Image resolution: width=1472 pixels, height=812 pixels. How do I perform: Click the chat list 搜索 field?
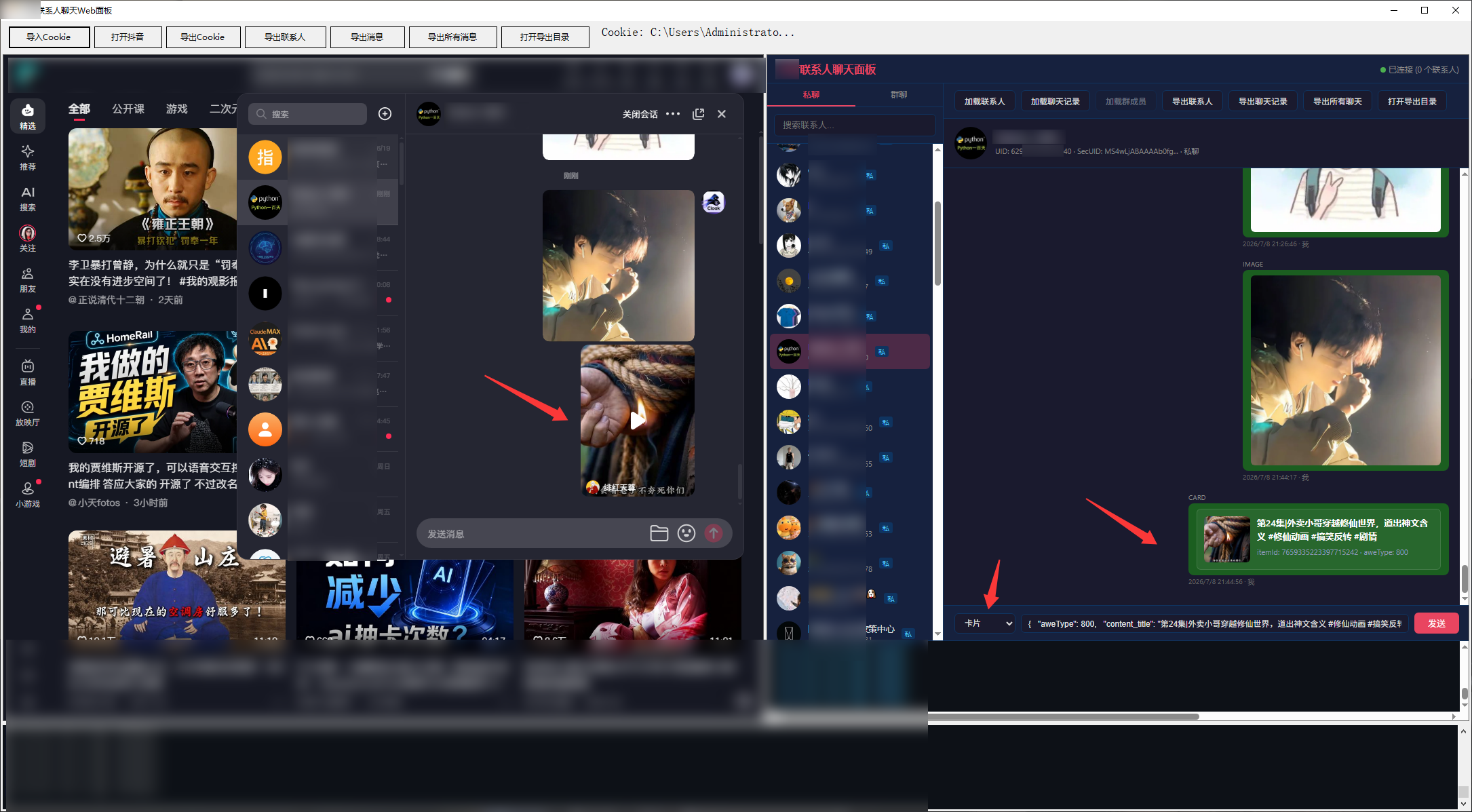click(307, 114)
